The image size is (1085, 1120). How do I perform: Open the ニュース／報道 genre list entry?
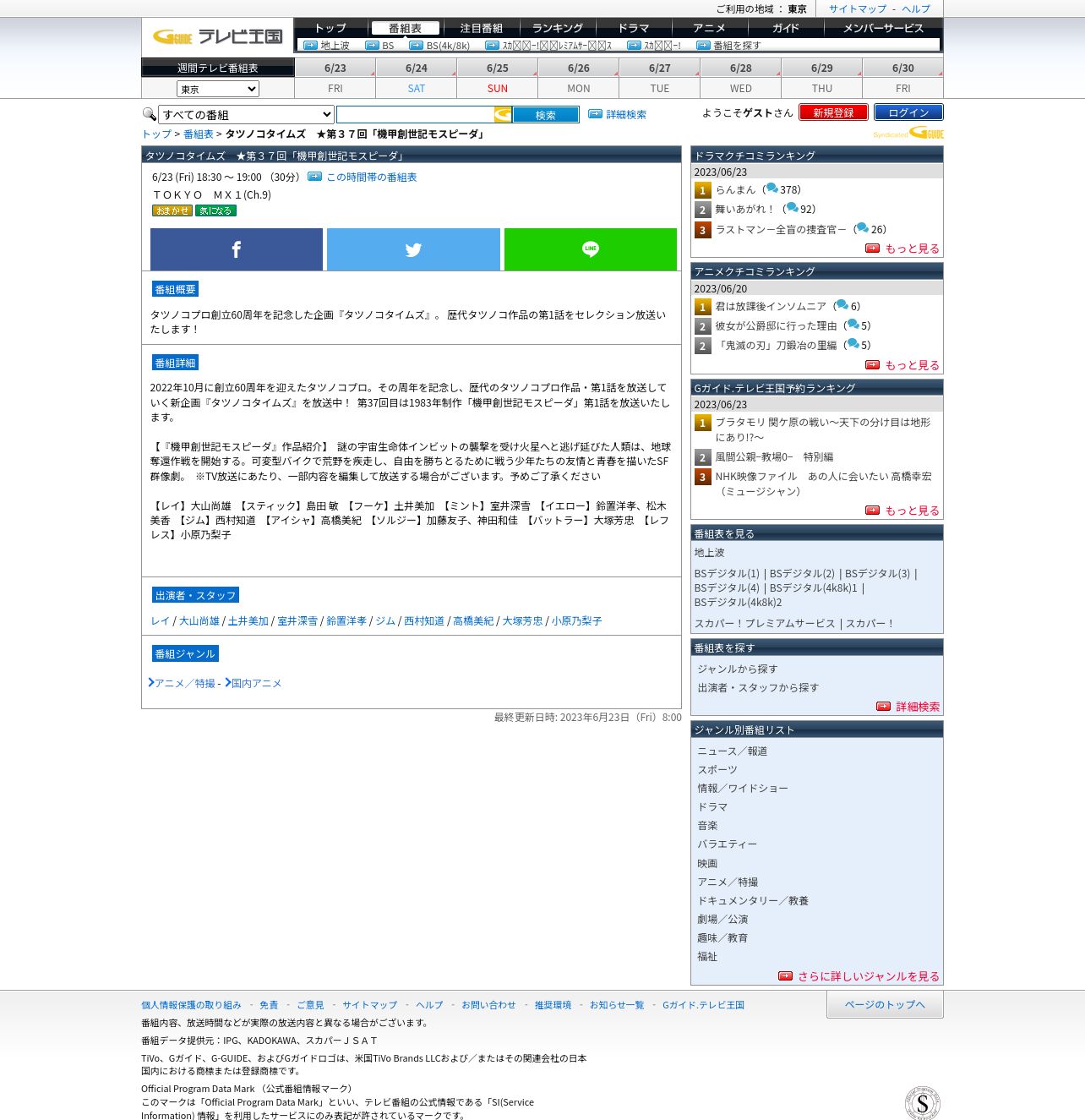(x=732, y=751)
